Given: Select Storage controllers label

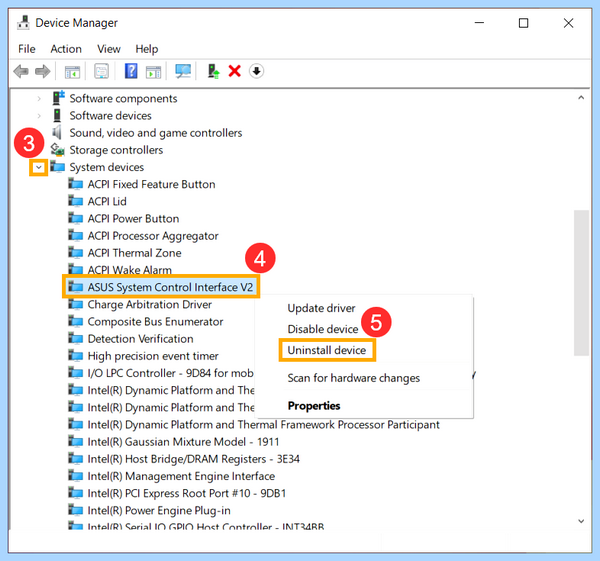Looking at the screenshot, I should 116,150.
